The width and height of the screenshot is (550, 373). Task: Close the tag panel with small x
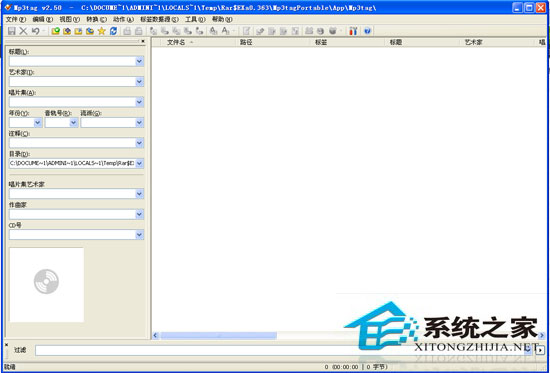coord(143,41)
